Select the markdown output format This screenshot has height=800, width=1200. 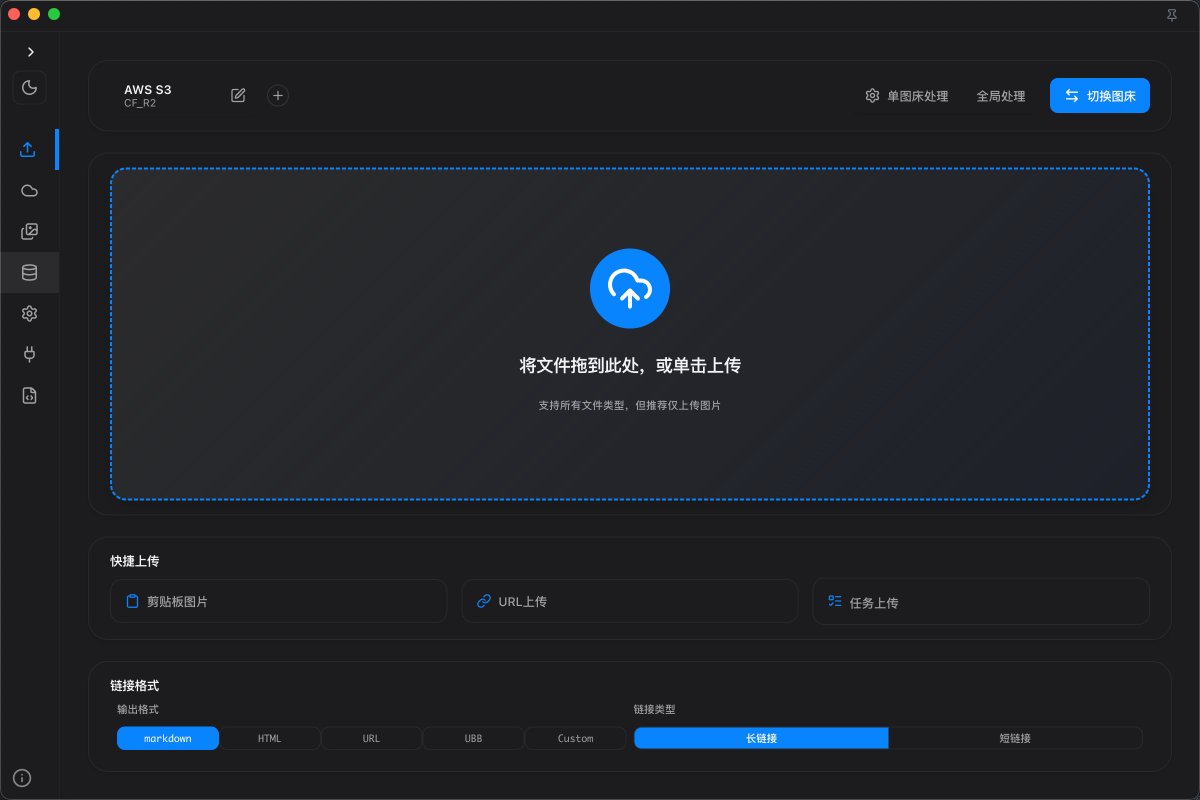click(168, 738)
